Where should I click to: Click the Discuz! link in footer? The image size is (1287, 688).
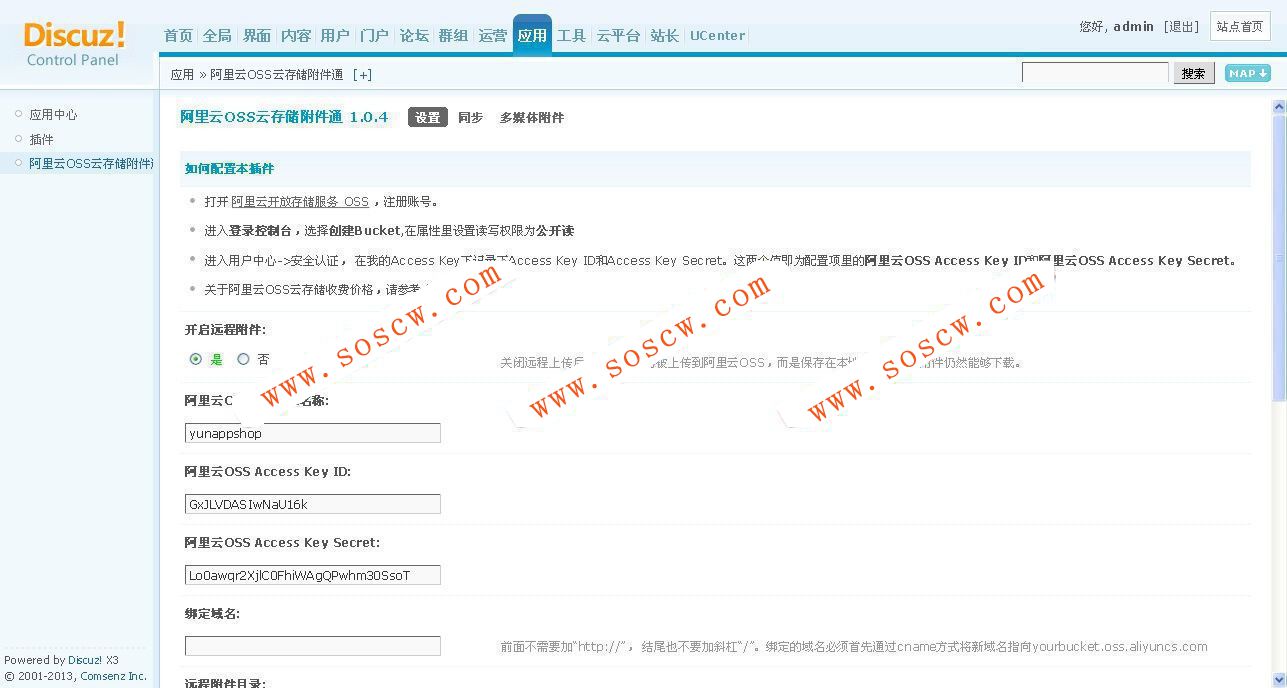click(x=85, y=660)
